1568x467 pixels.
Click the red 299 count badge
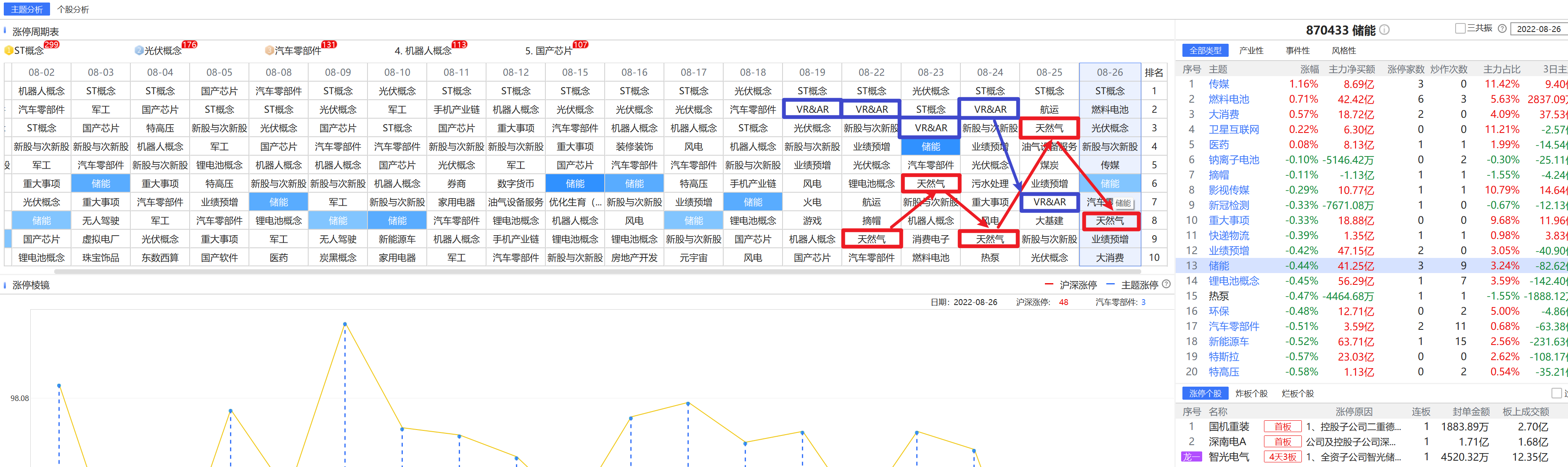pos(52,45)
